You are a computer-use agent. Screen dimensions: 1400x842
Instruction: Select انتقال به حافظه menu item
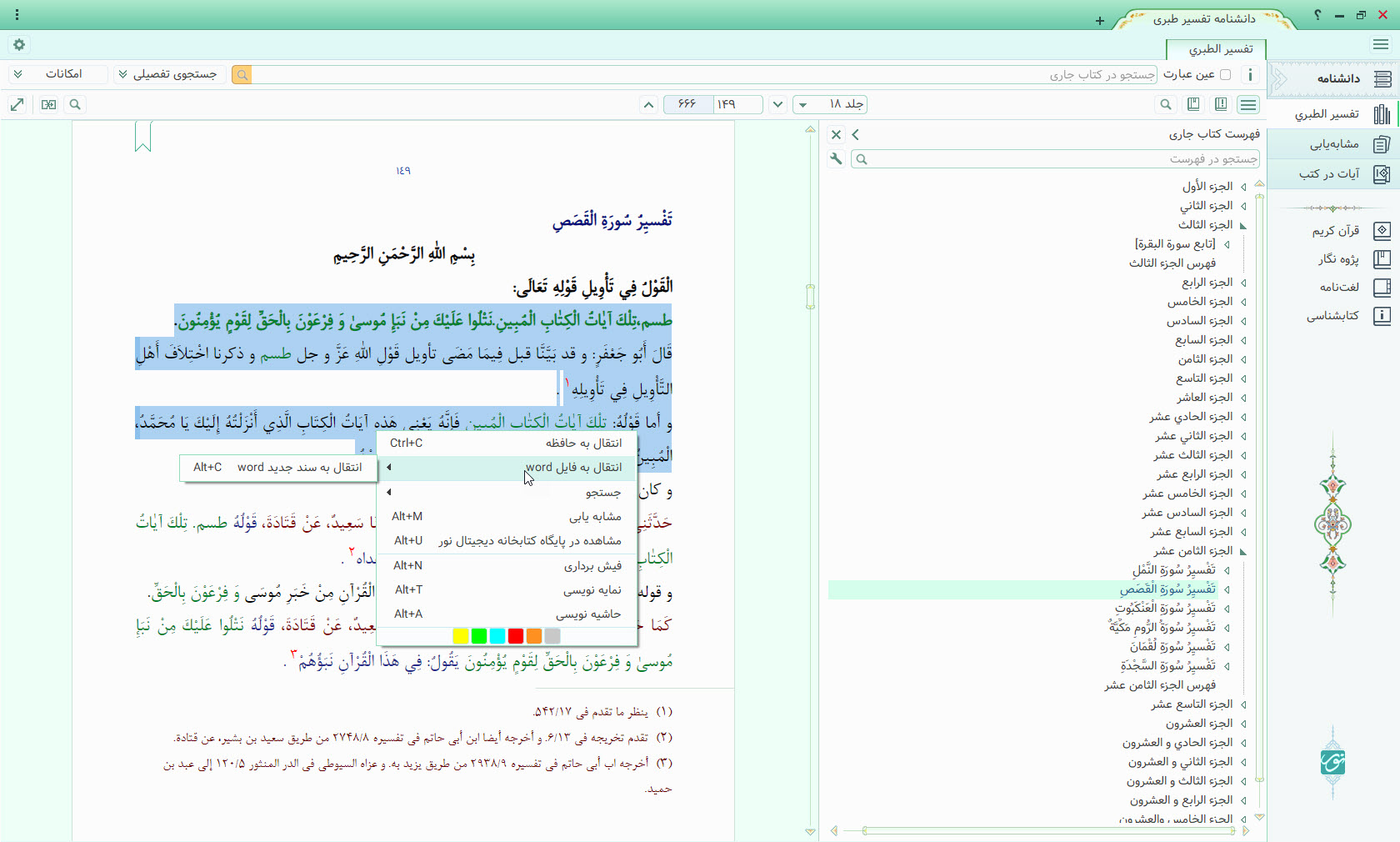507,443
